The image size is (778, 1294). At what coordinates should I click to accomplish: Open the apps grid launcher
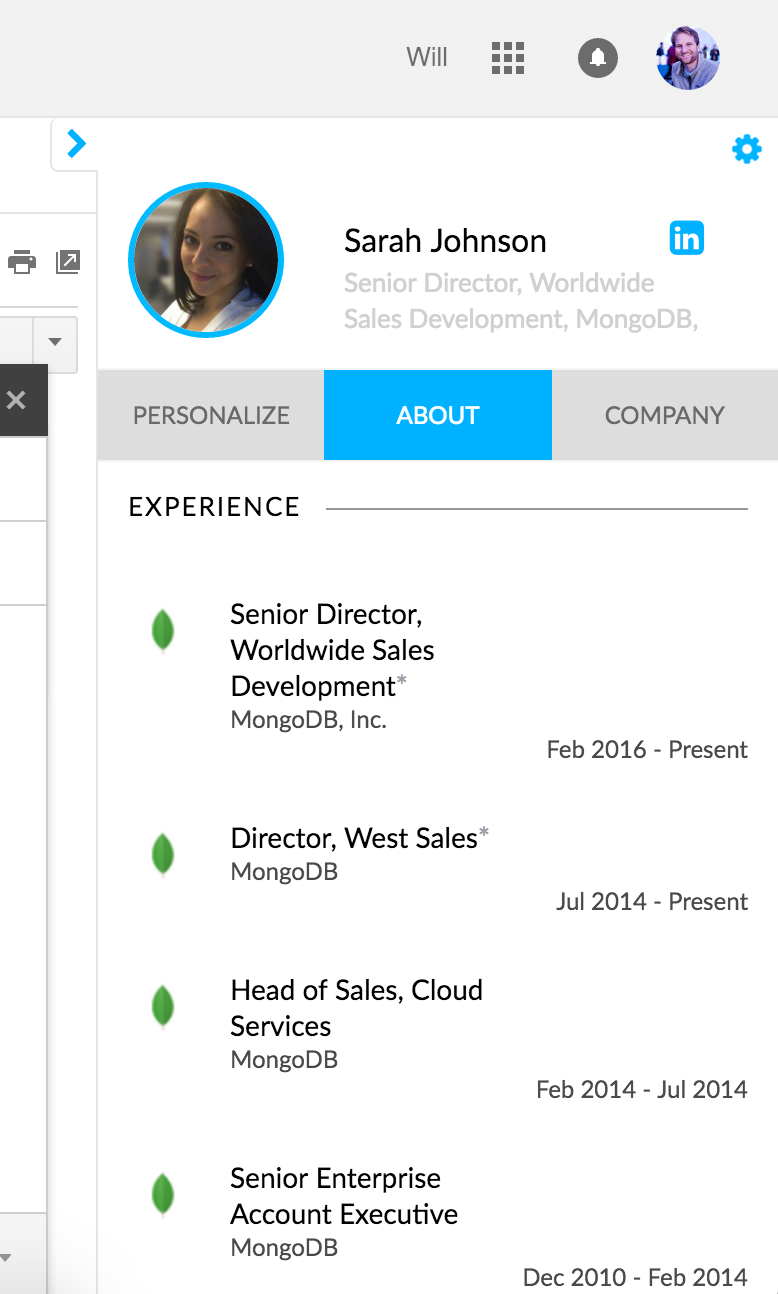pos(508,58)
